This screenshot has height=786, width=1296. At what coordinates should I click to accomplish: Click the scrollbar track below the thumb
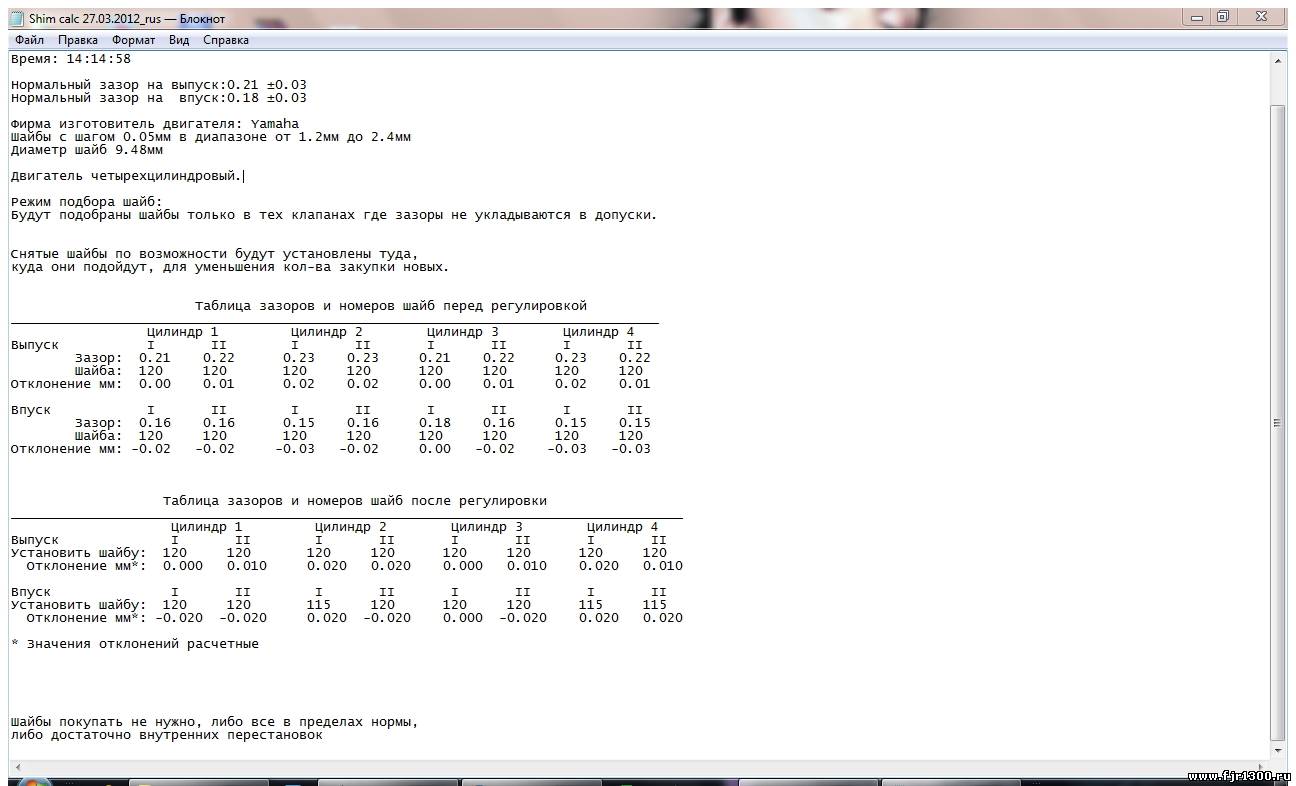1278,744
